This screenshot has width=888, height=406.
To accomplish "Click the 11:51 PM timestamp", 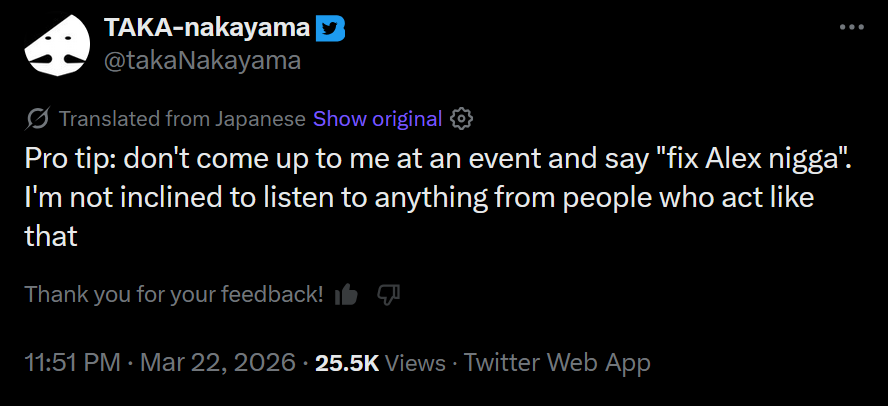I will point(72,362).
